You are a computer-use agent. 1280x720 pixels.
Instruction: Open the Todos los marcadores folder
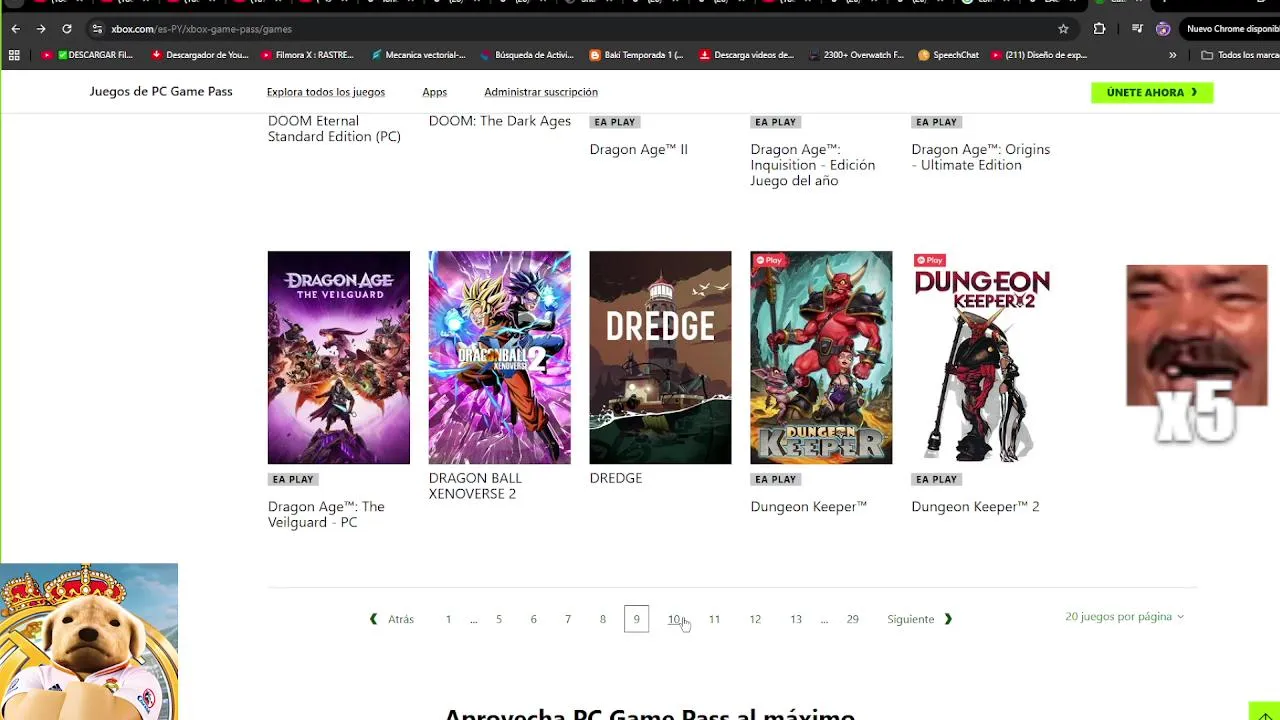[x=1240, y=55]
